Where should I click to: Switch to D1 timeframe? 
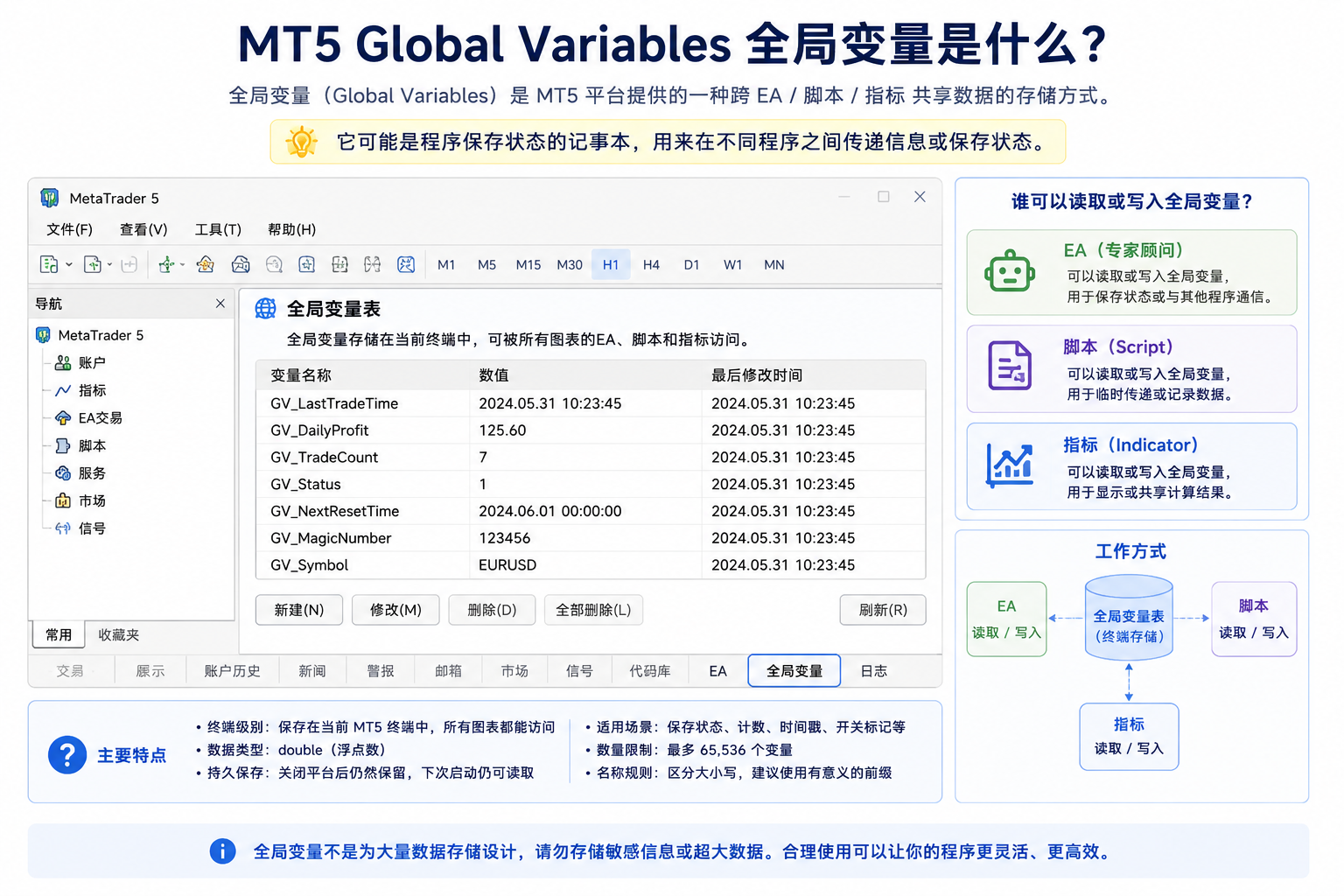click(691, 264)
